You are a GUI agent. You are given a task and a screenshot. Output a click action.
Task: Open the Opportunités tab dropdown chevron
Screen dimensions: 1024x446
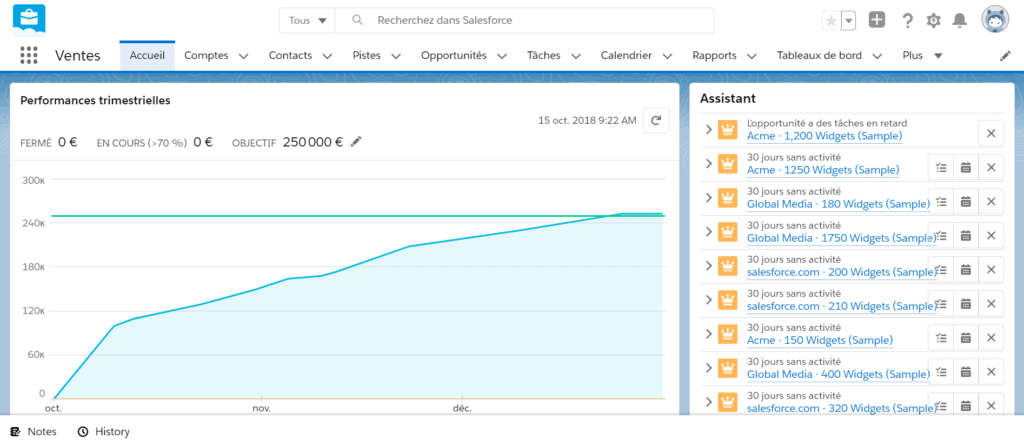(x=502, y=56)
